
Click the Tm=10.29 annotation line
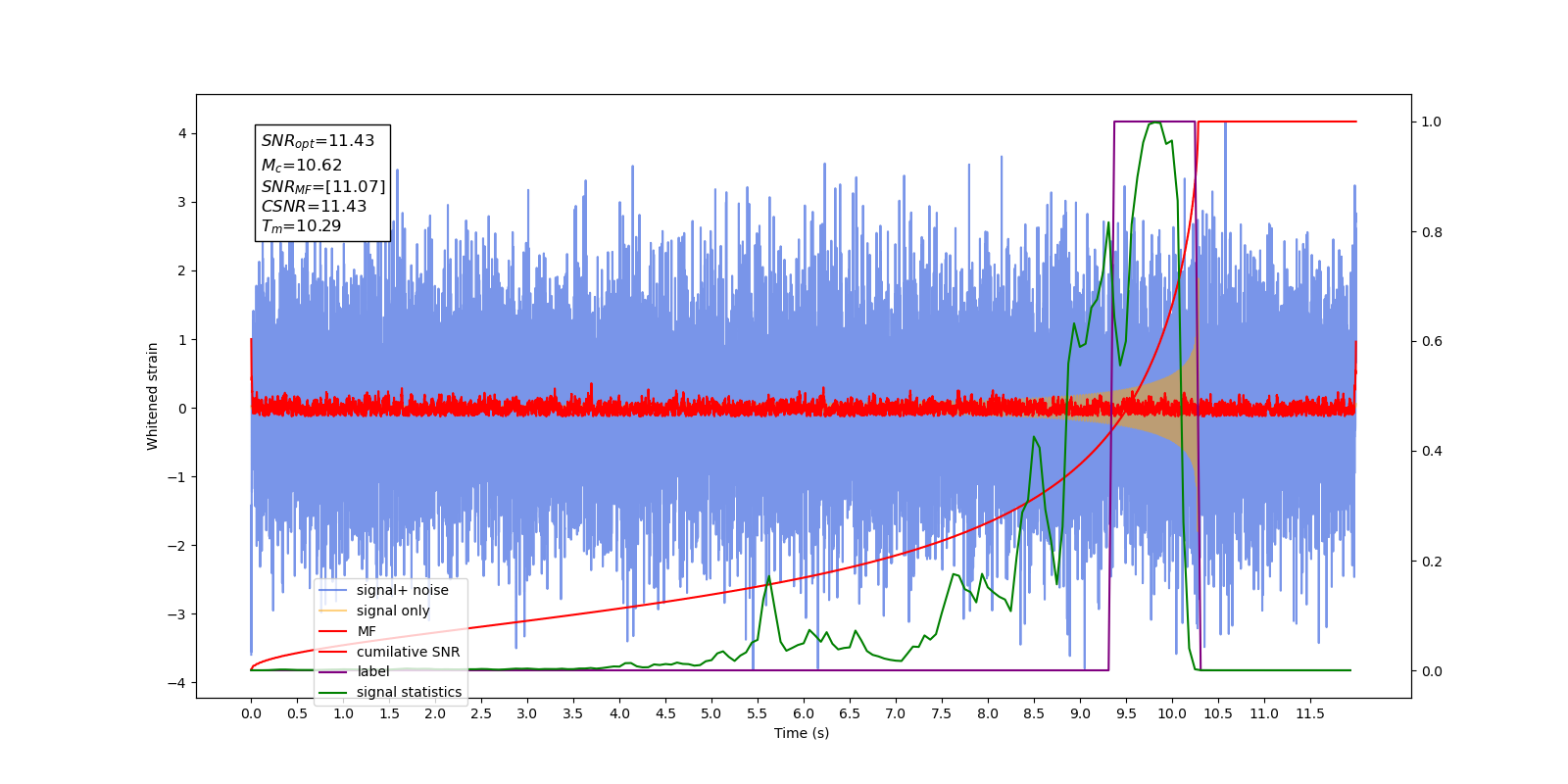(301, 226)
